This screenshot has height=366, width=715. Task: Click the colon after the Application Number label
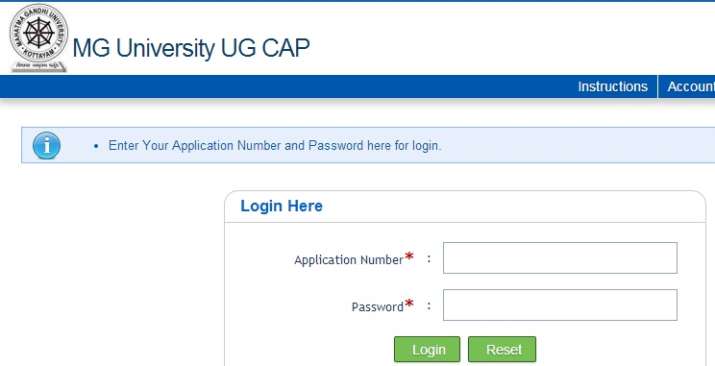point(429,259)
